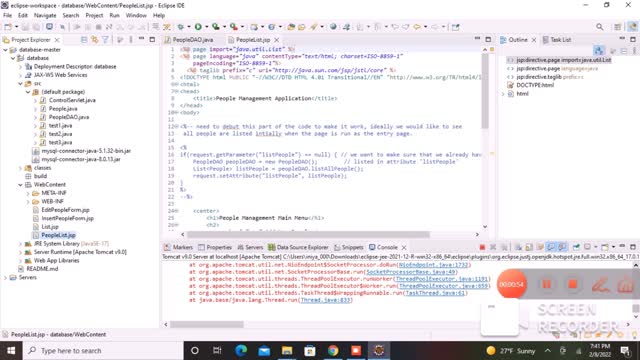The width and height of the screenshot is (640, 360).
Task: Open the File menu
Action: [7, 16]
